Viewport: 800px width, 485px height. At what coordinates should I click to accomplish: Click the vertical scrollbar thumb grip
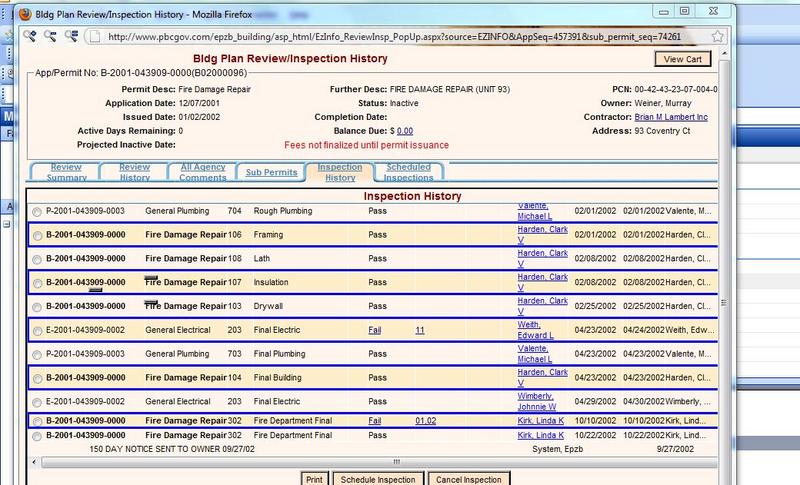pyautogui.click(x=723, y=303)
